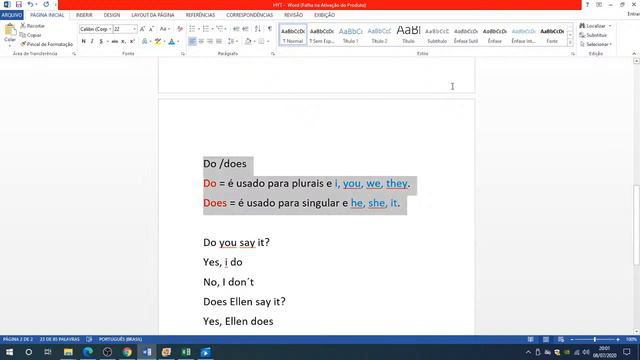The image size is (640, 360).
Task: Apply the Título 1 style
Action: pos(350,35)
